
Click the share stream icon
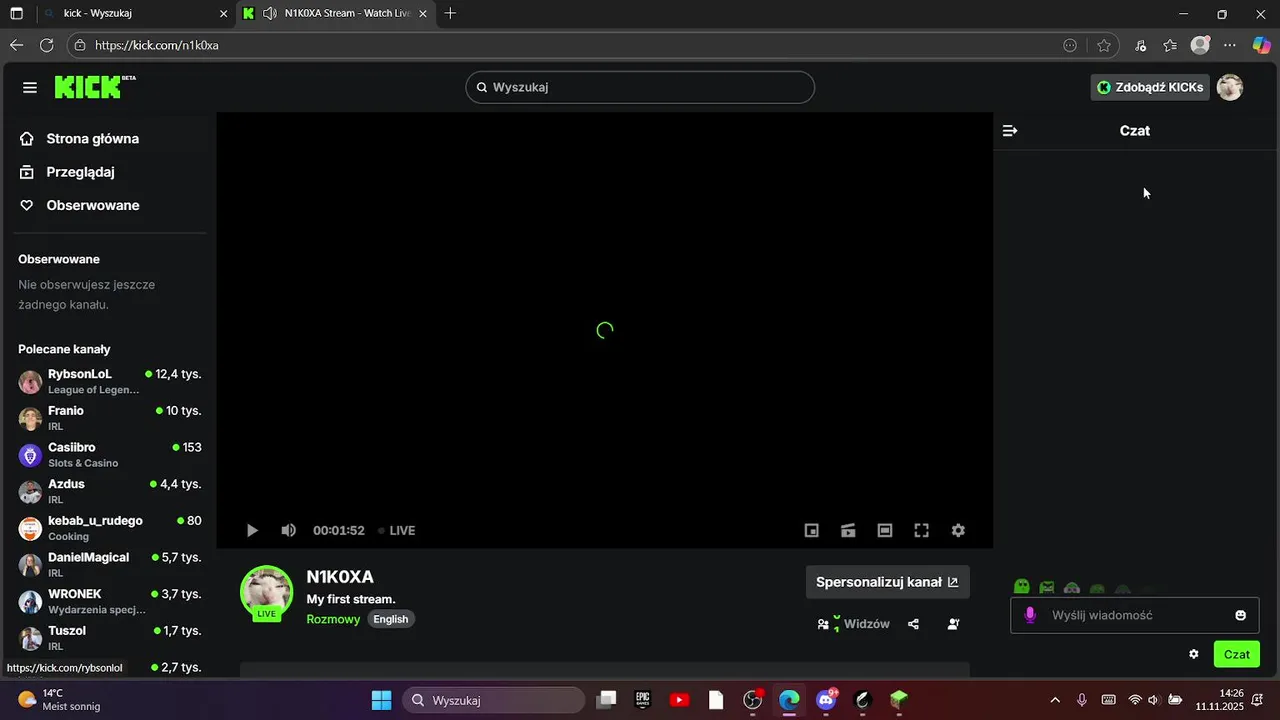point(913,624)
